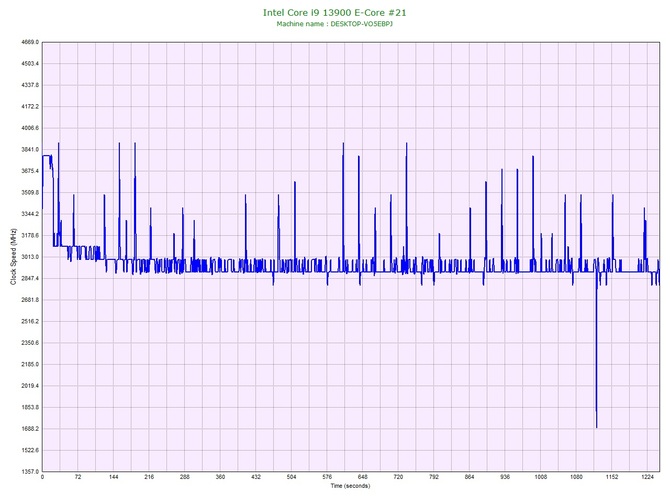The image size is (670, 503).
Task: Click the 2847.4 clock axis label
Action: pyautogui.click(x=30, y=278)
